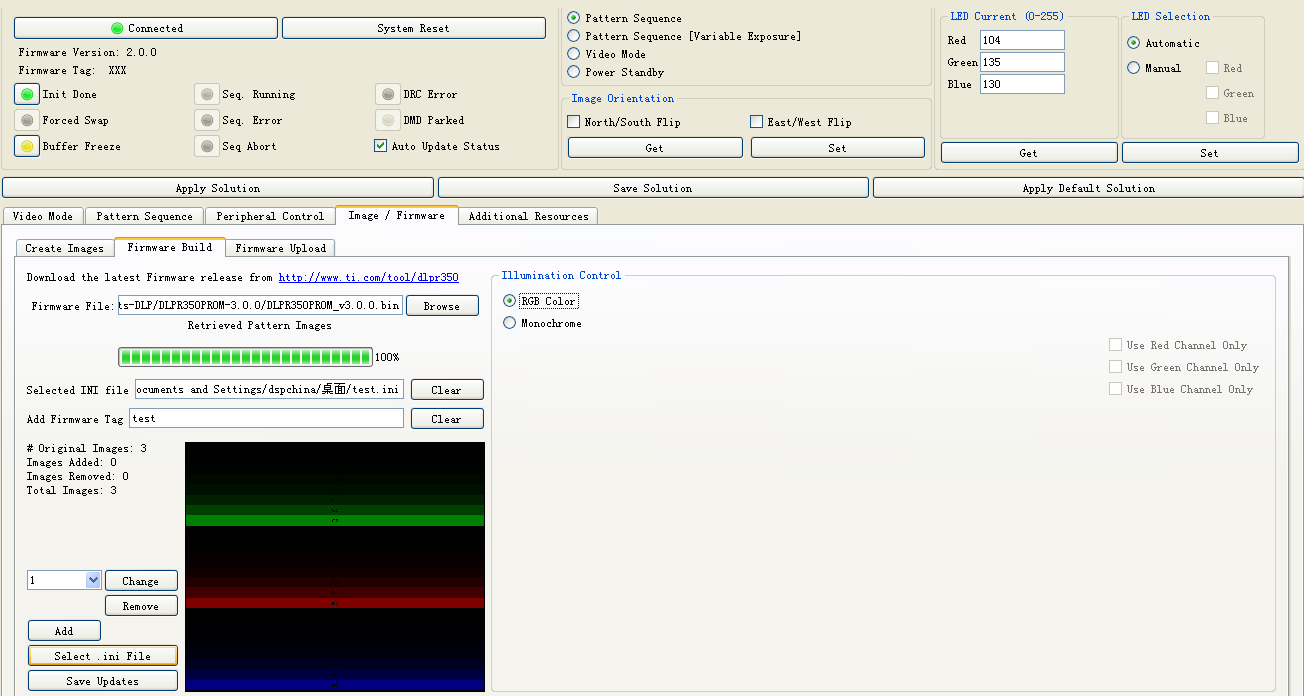Viewport: 1304px width, 696px height.
Task: Click the Seq. Running status indicator
Action: [207, 94]
